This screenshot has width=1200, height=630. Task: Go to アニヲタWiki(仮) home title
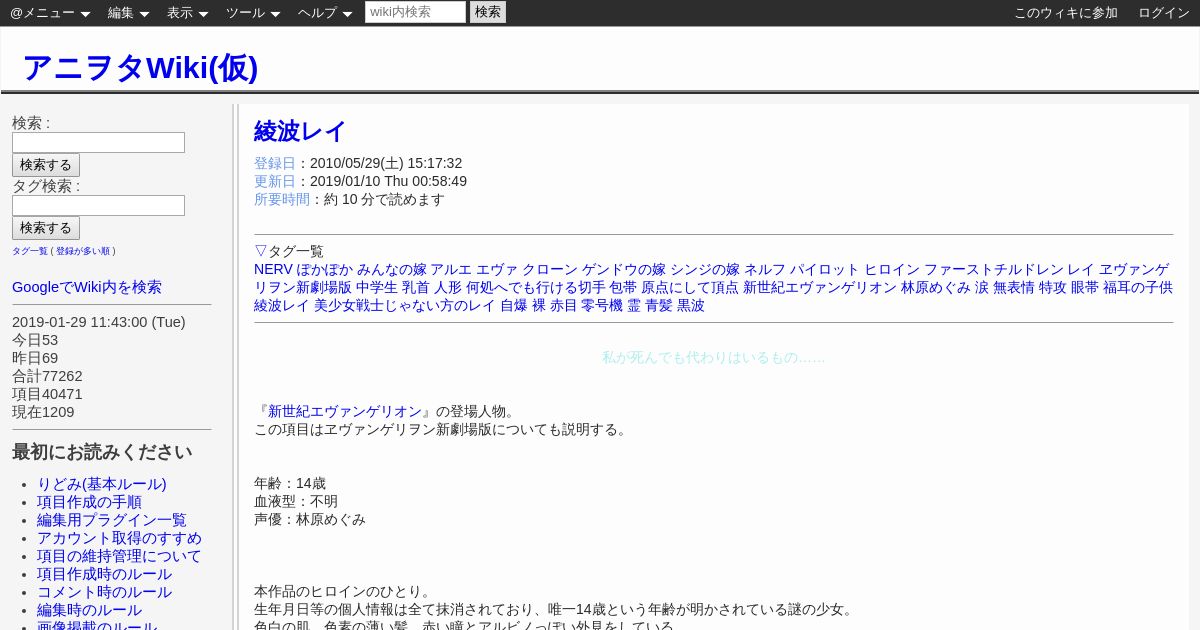coord(140,67)
